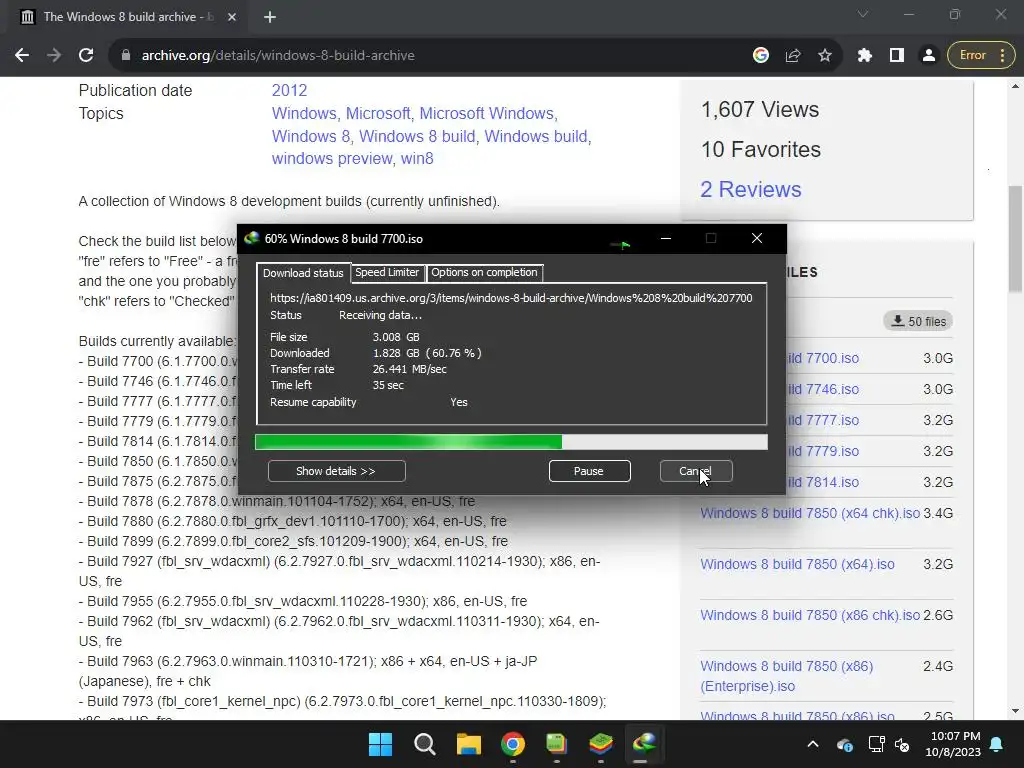Open clock showing 10:07 PM
Image resolution: width=1024 pixels, height=768 pixels.
coord(953,744)
